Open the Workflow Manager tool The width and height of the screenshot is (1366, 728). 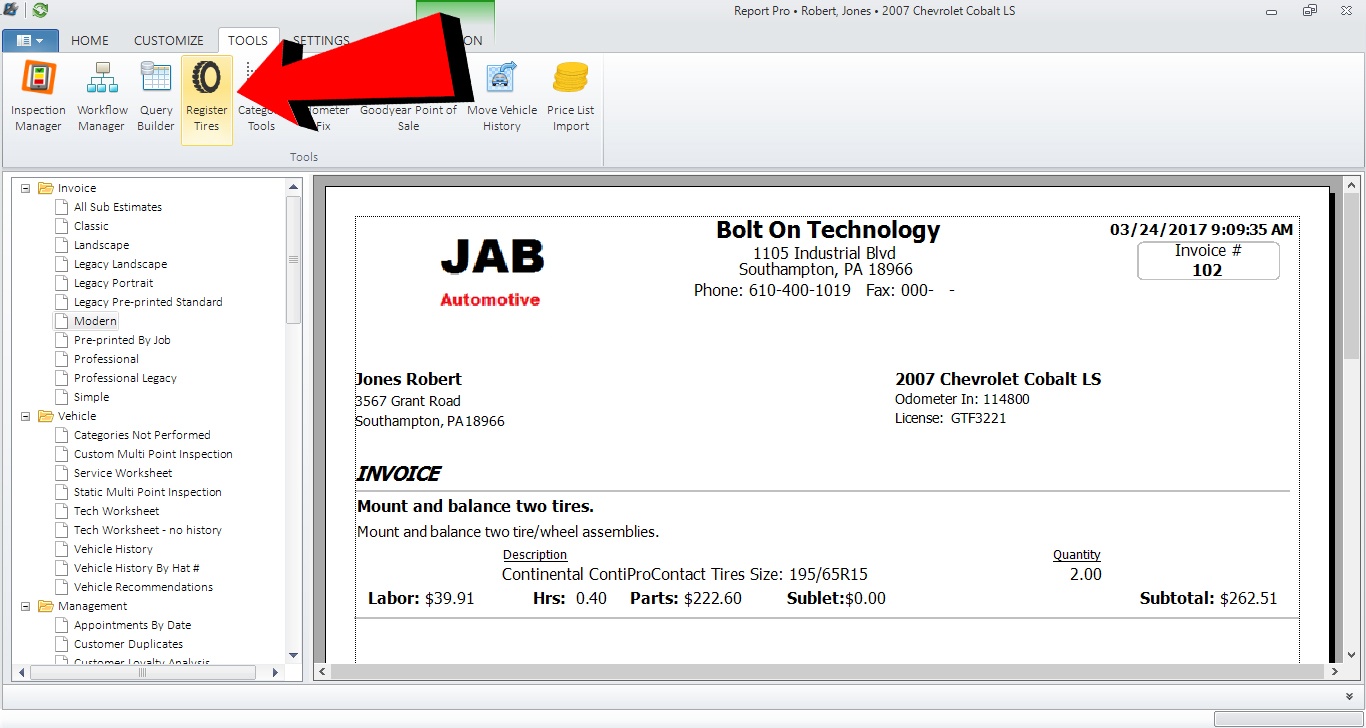[x=102, y=97]
